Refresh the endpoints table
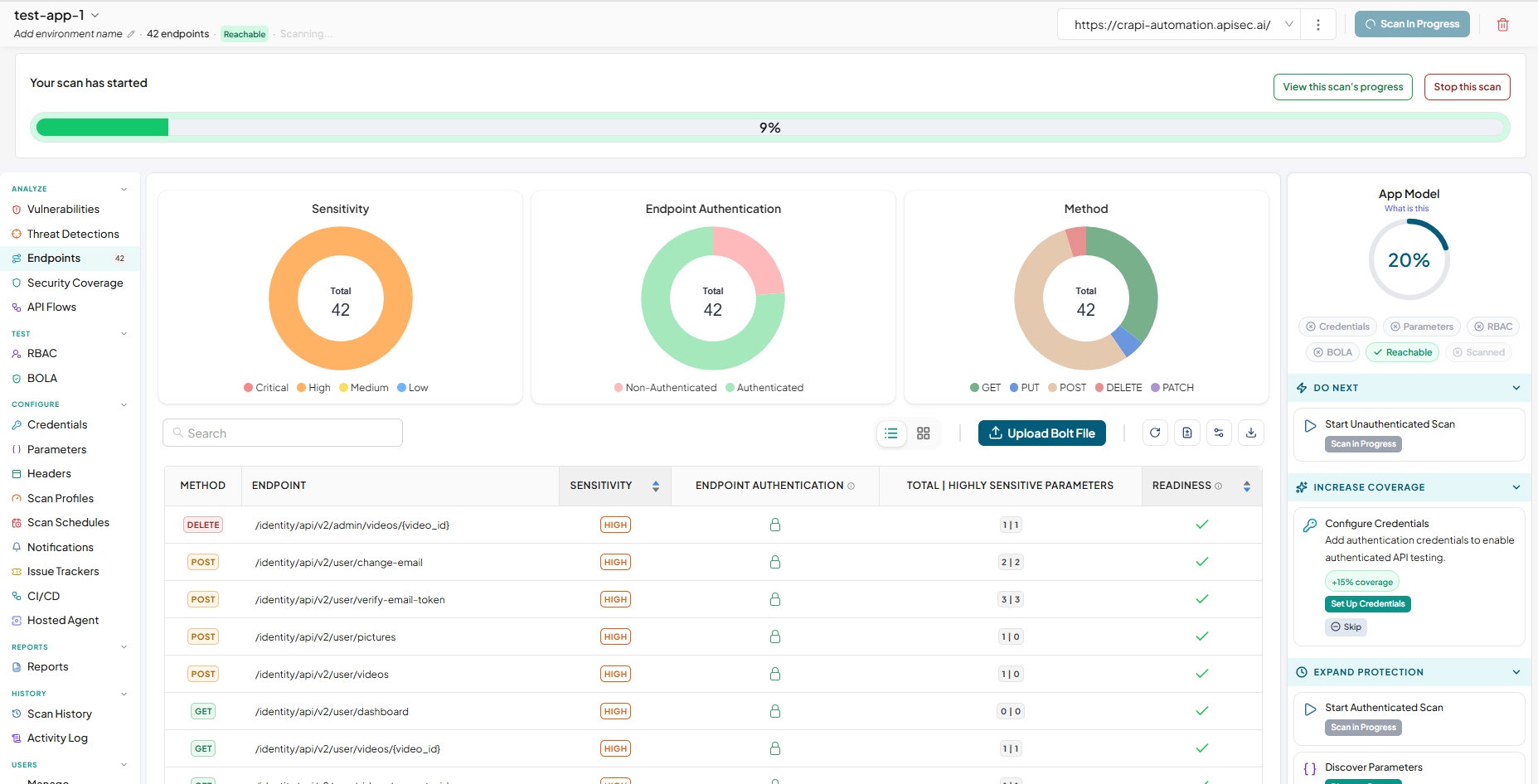 (x=1155, y=433)
